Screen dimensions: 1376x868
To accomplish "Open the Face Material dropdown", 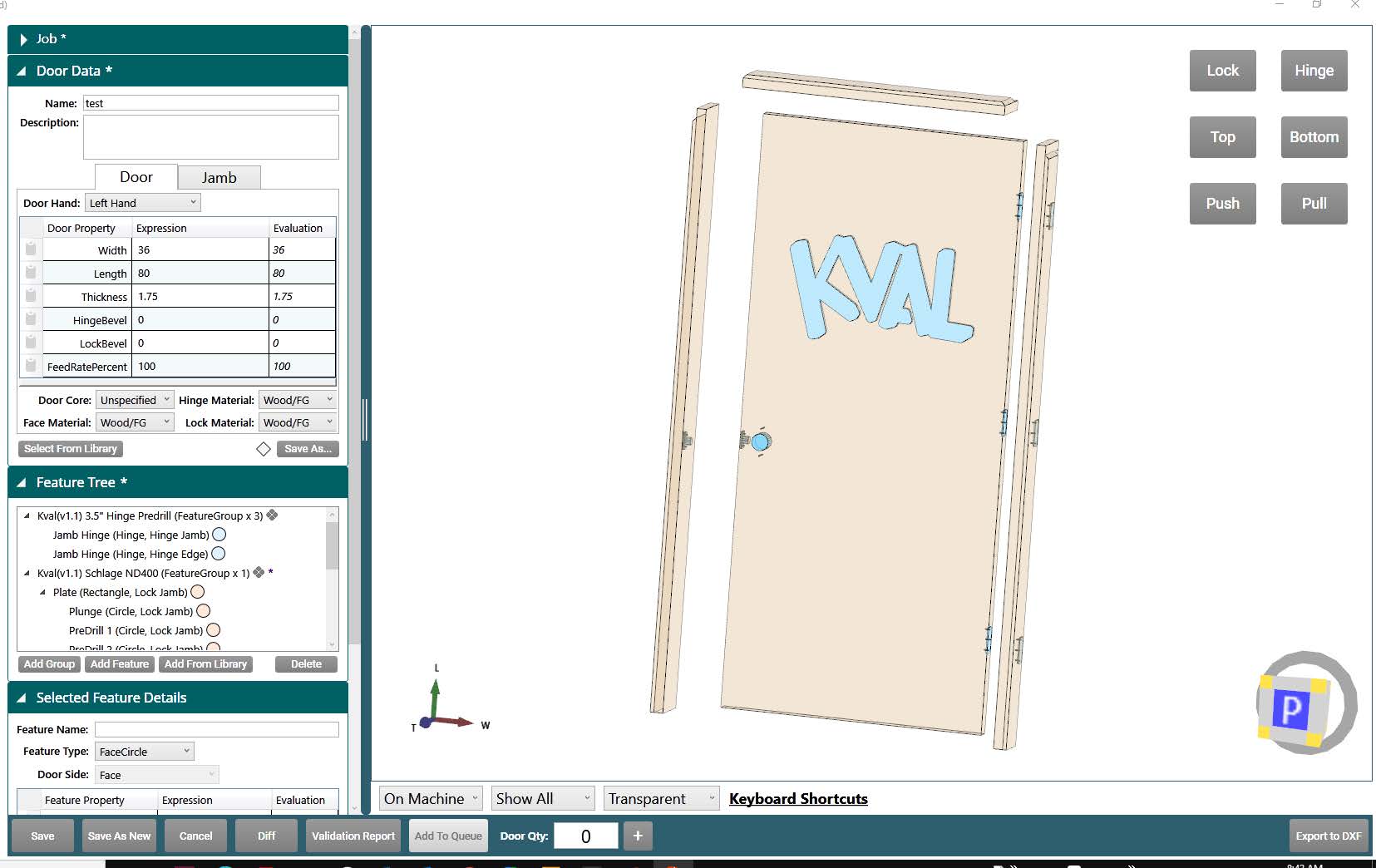I will pyautogui.click(x=135, y=422).
